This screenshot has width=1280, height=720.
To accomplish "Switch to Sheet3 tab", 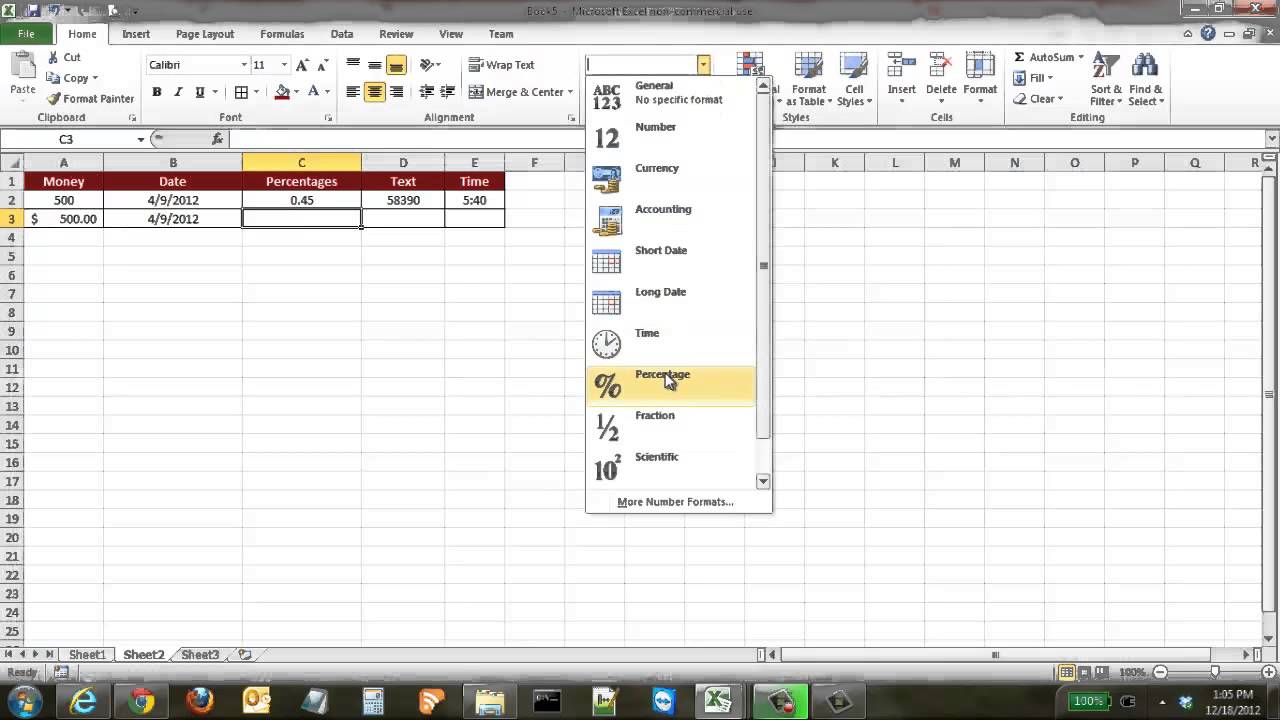I will (200, 655).
